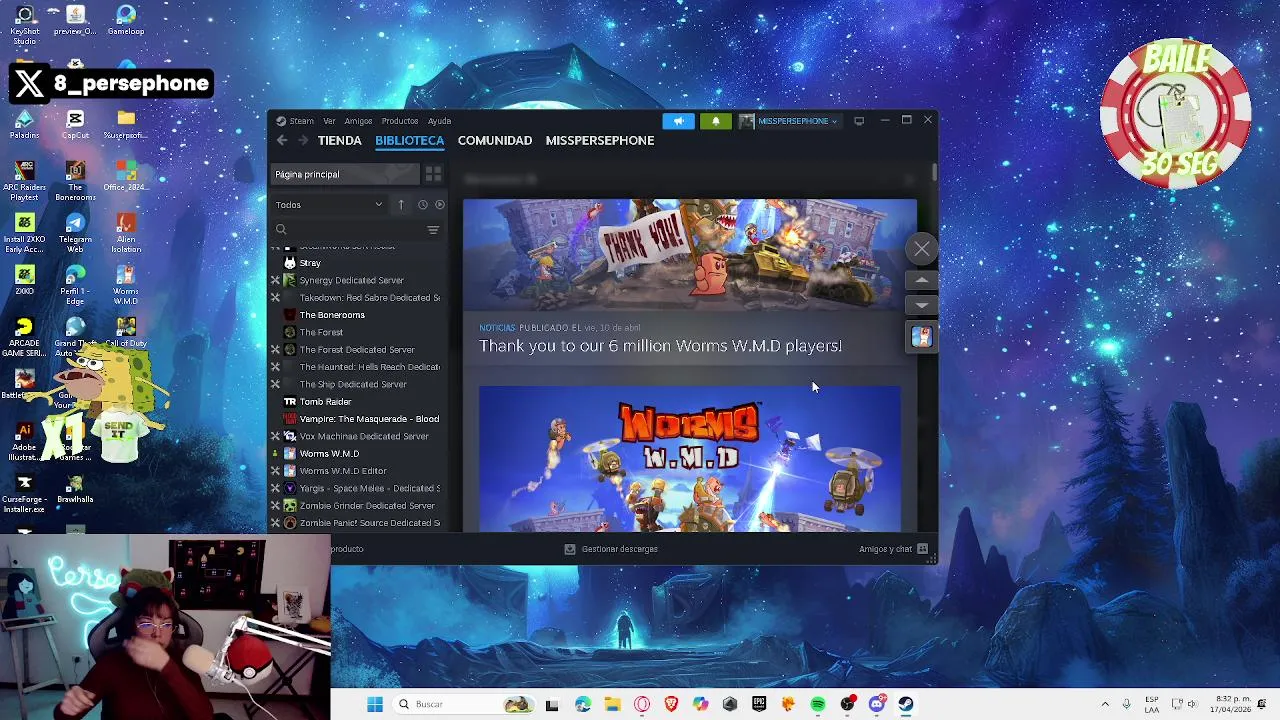Open Amigos y chat

point(893,549)
